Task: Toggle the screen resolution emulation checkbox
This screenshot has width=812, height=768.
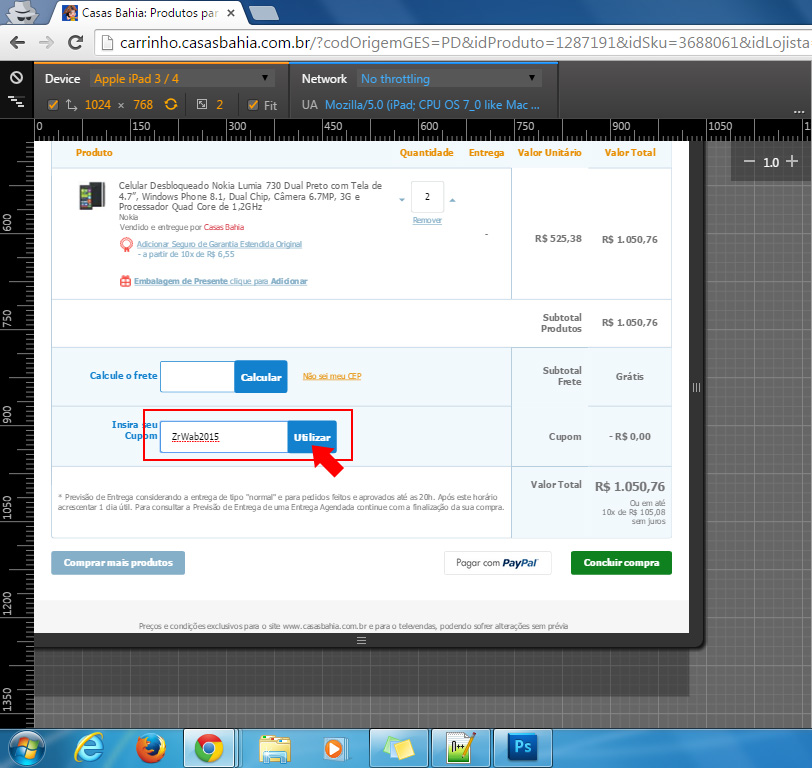Action: 53,104
